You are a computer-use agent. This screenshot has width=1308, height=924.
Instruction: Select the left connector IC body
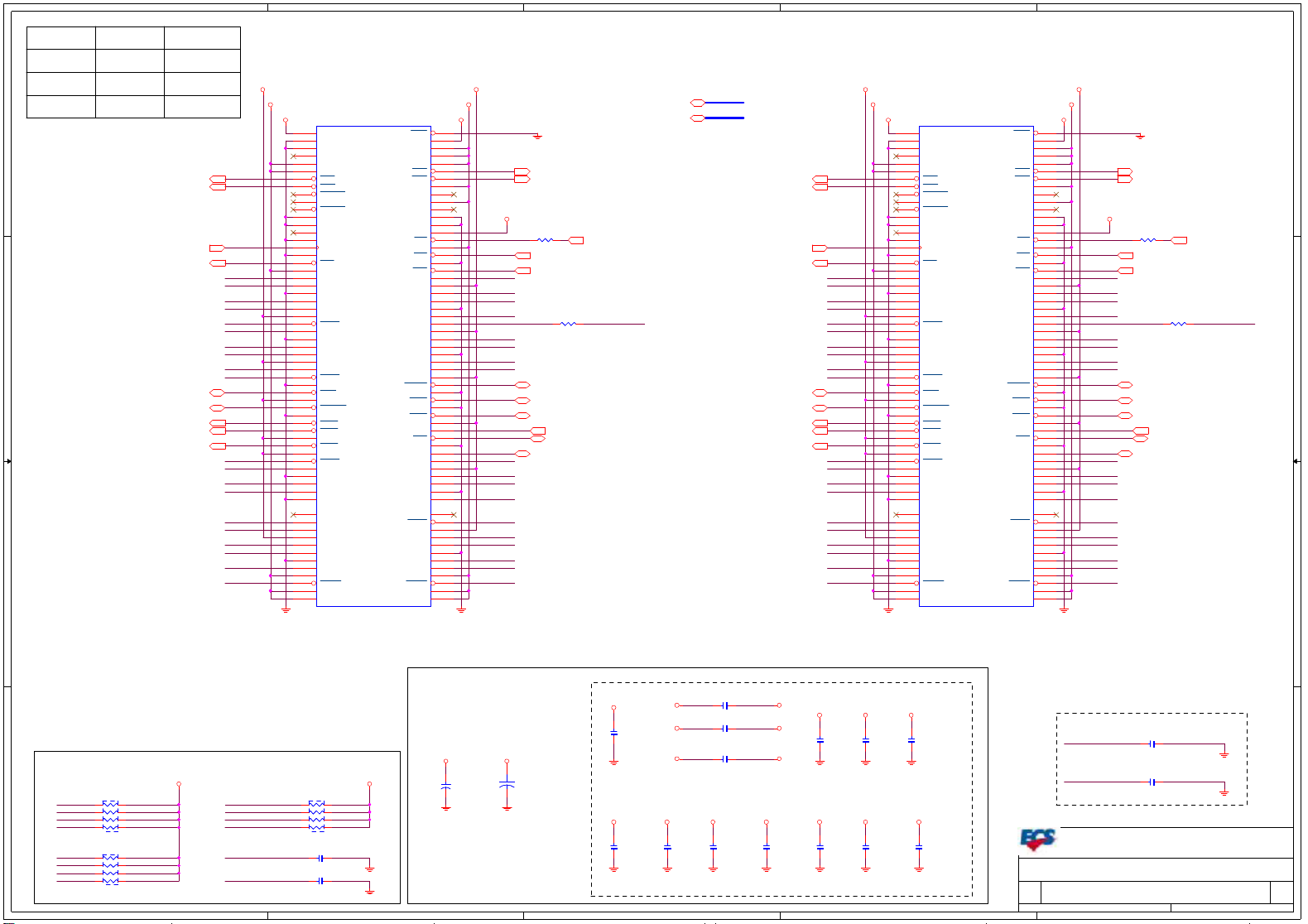coord(373,366)
